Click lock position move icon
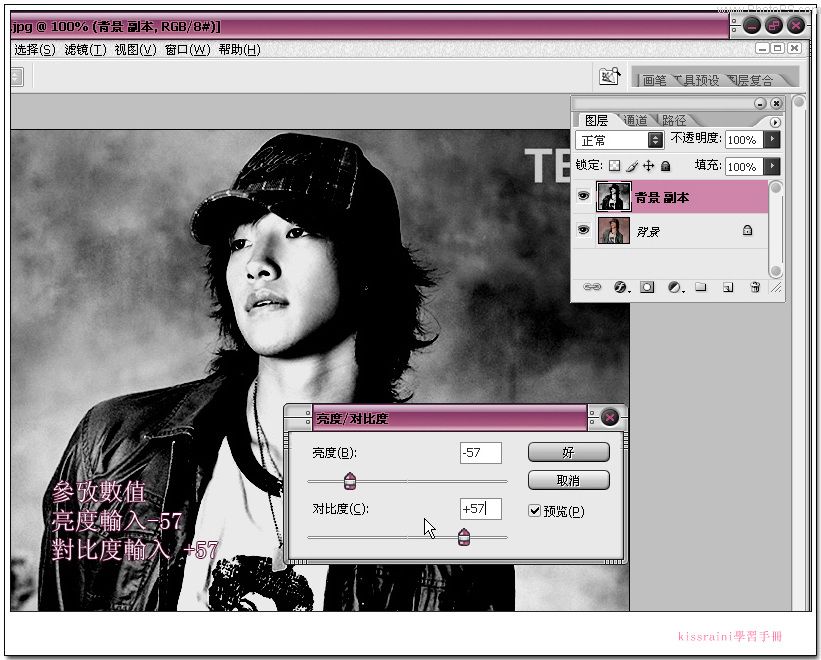 coord(648,166)
